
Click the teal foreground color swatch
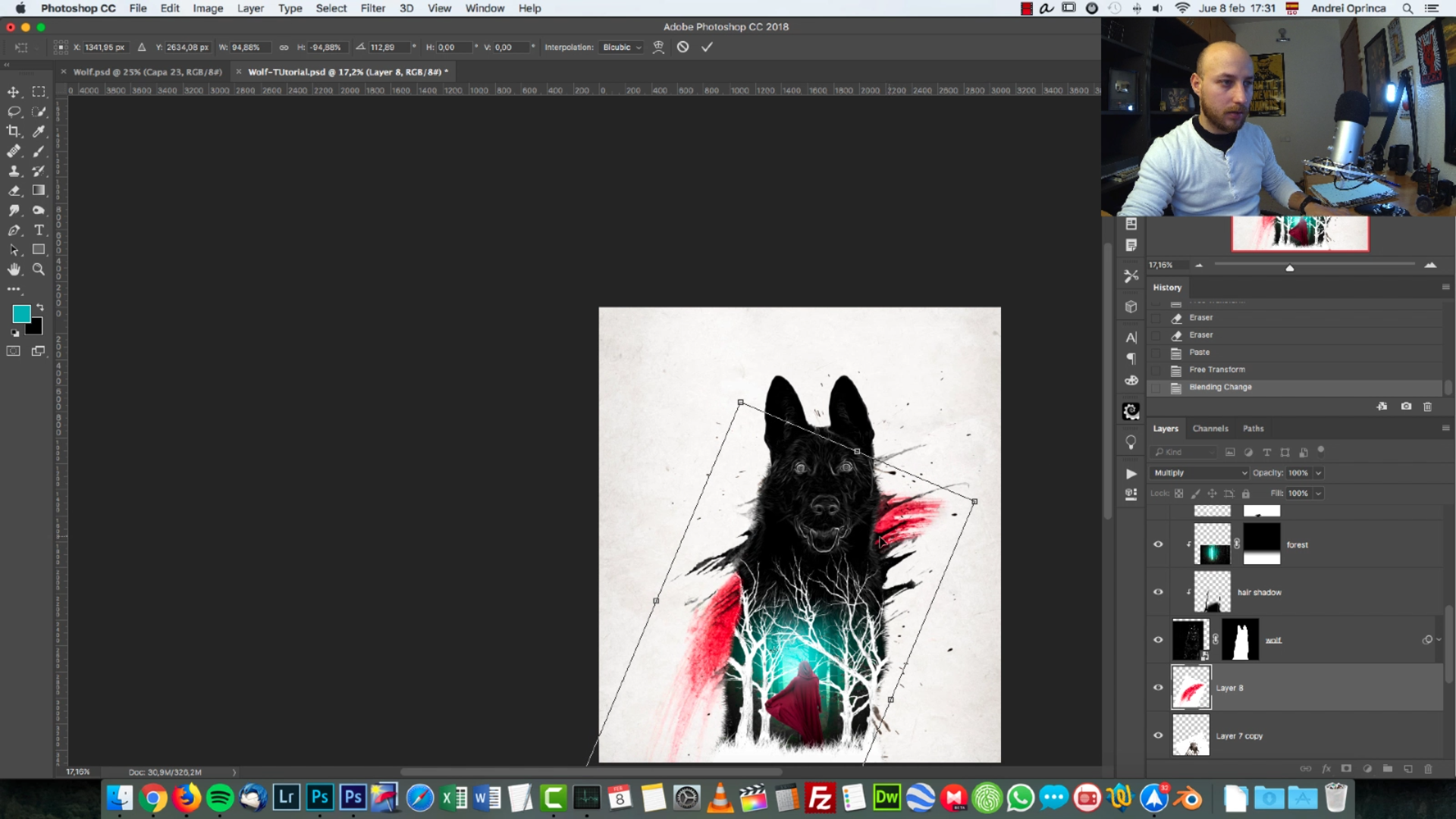(21, 314)
